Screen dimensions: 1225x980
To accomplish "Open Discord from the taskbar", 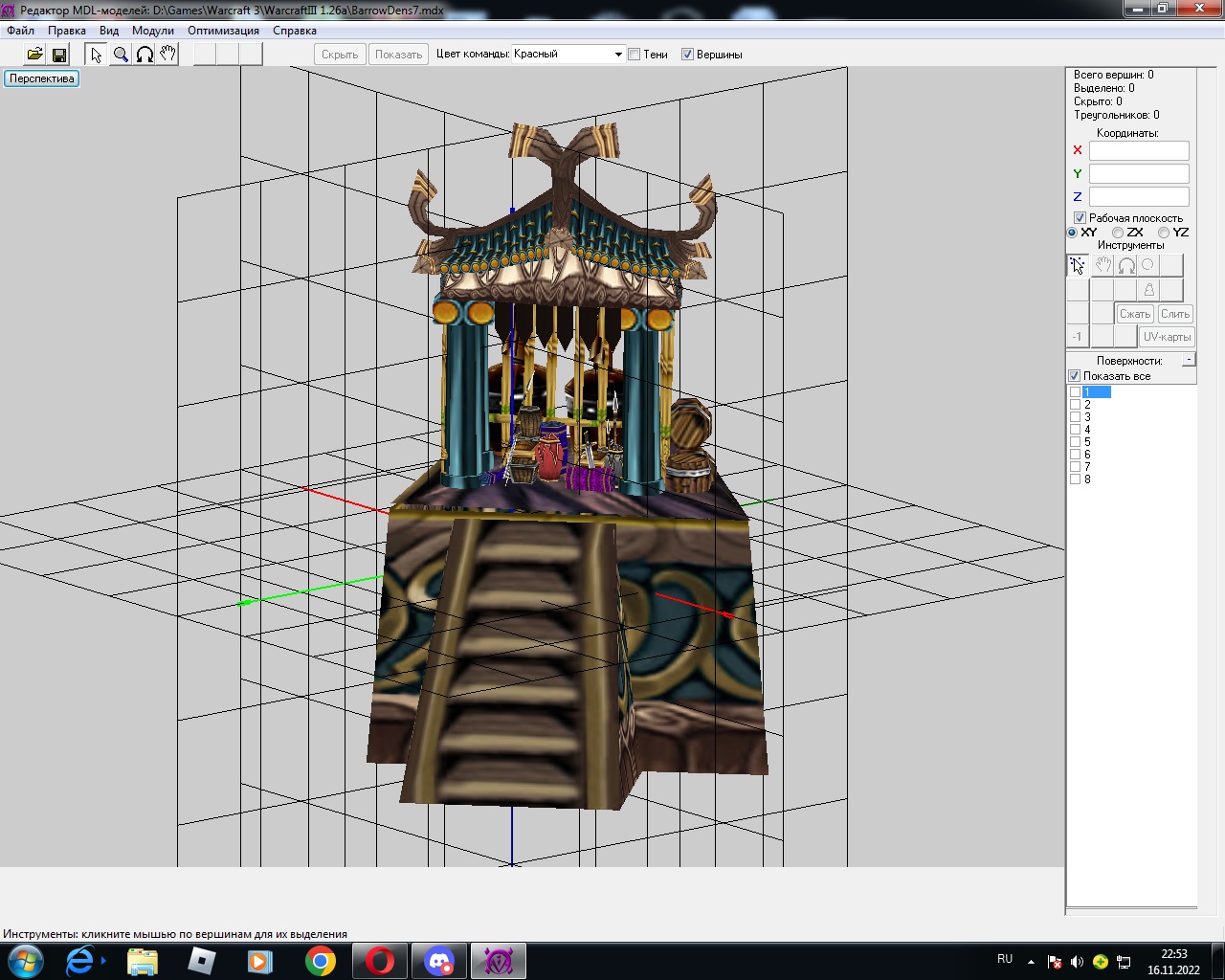I will tap(439, 961).
